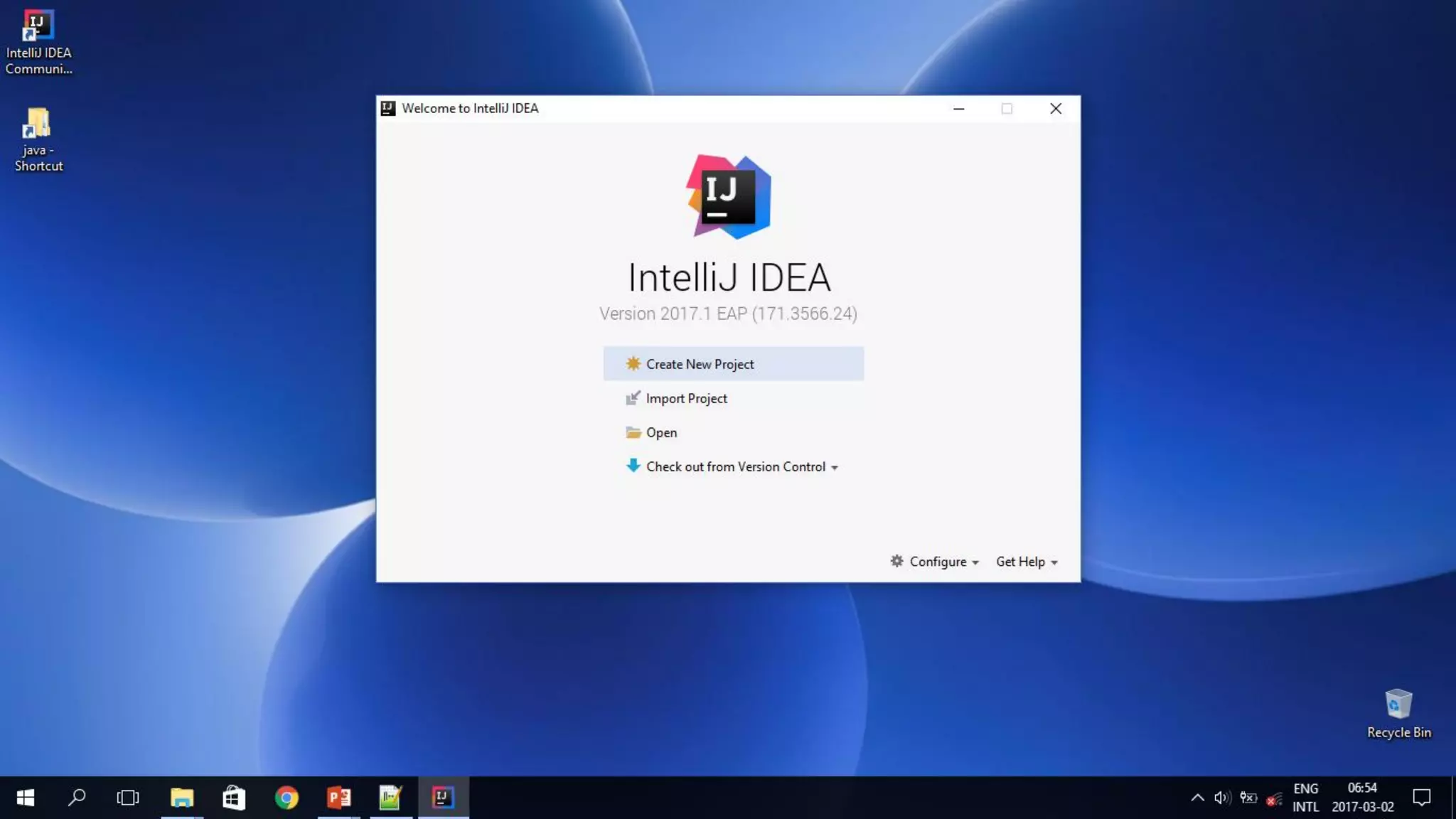Viewport: 1456px width, 819px height.
Task: Click the Create New Project star icon
Action: [x=633, y=363]
